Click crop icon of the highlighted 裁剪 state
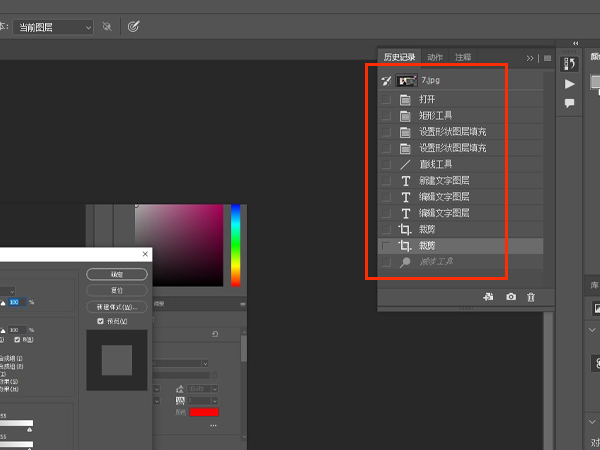The height and width of the screenshot is (450, 600). pyautogui.click(x=405, y=246)
